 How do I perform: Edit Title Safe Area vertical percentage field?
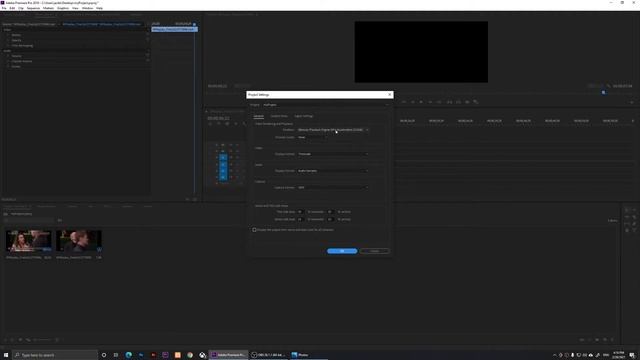330,212
